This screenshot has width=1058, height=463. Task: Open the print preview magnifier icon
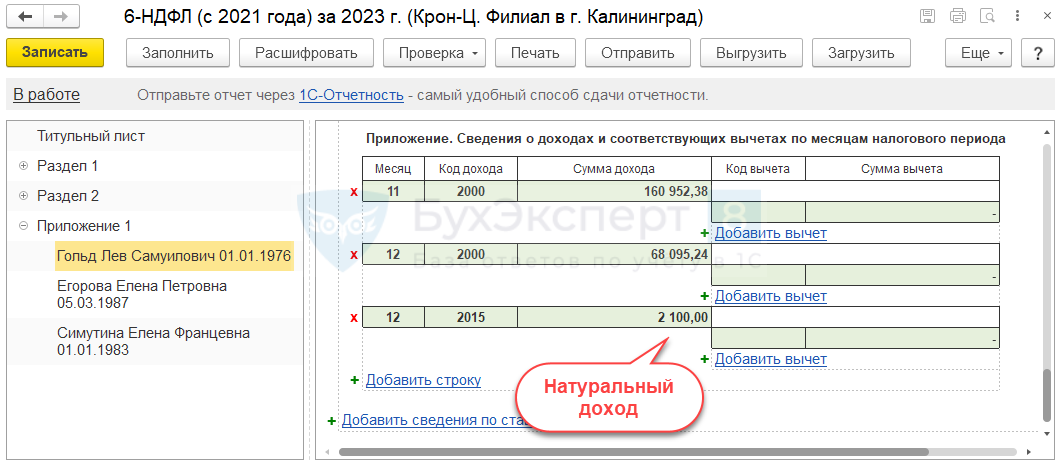point(988,17)
